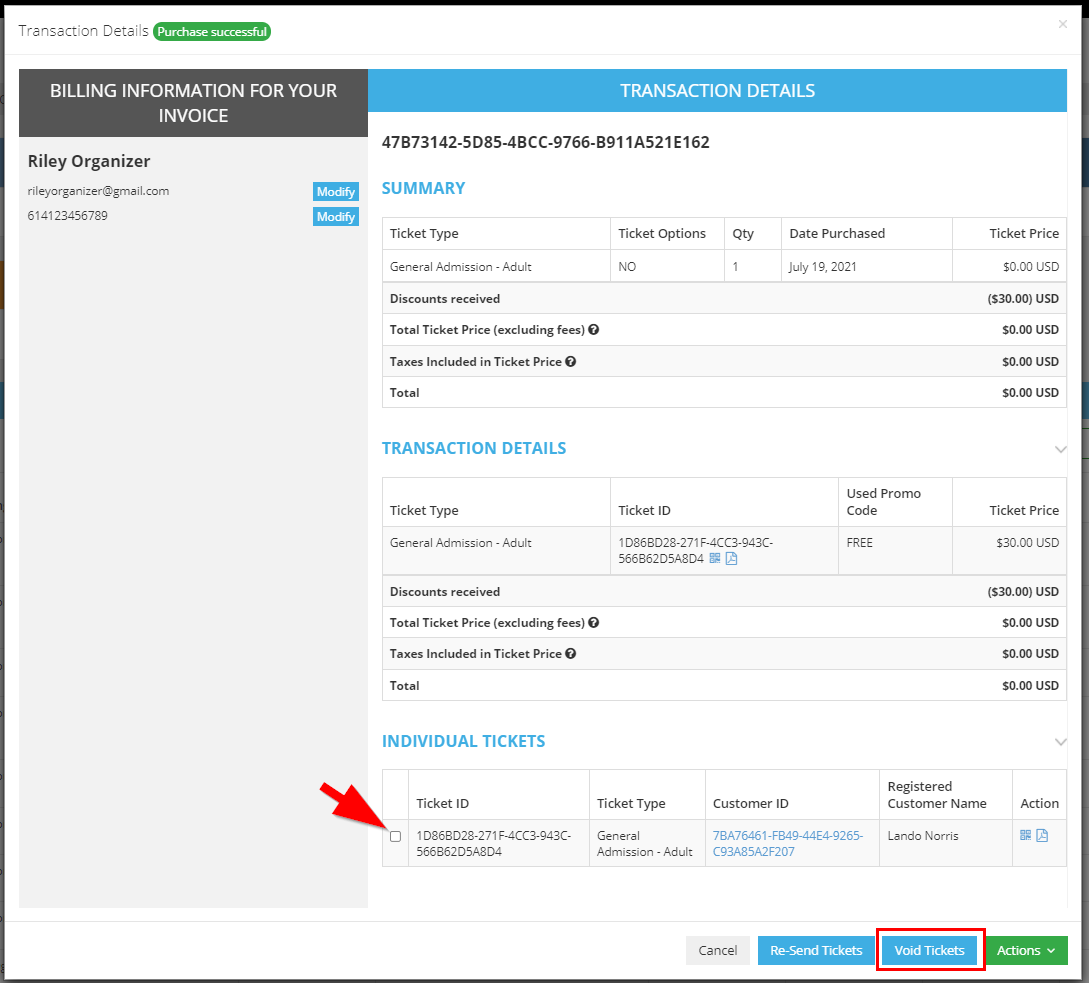Click rileyorganizer@gmail.com email text
This screenshot has width=1089, height=983.
pyautogui.click(x=99, y=191)
